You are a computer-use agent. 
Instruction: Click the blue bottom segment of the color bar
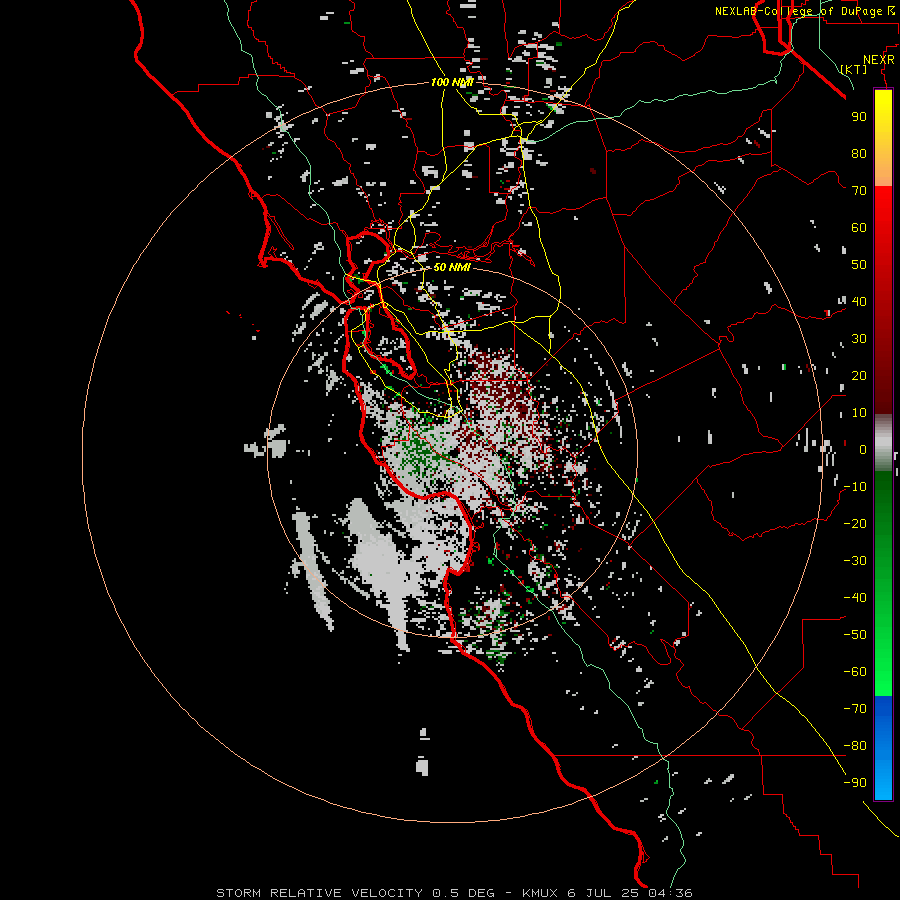[883, 748]
